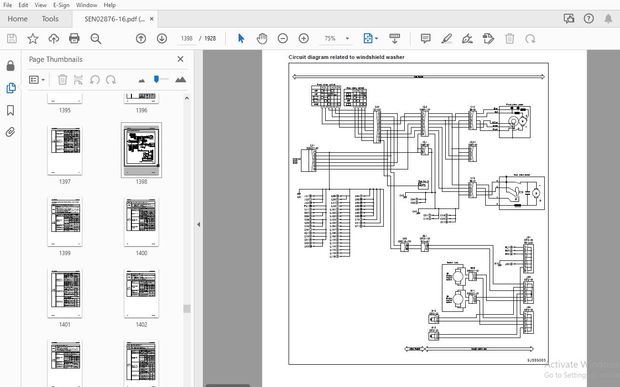620x387 pixels.
Task: Open the Edit menu
Action: tap(23, 5)
